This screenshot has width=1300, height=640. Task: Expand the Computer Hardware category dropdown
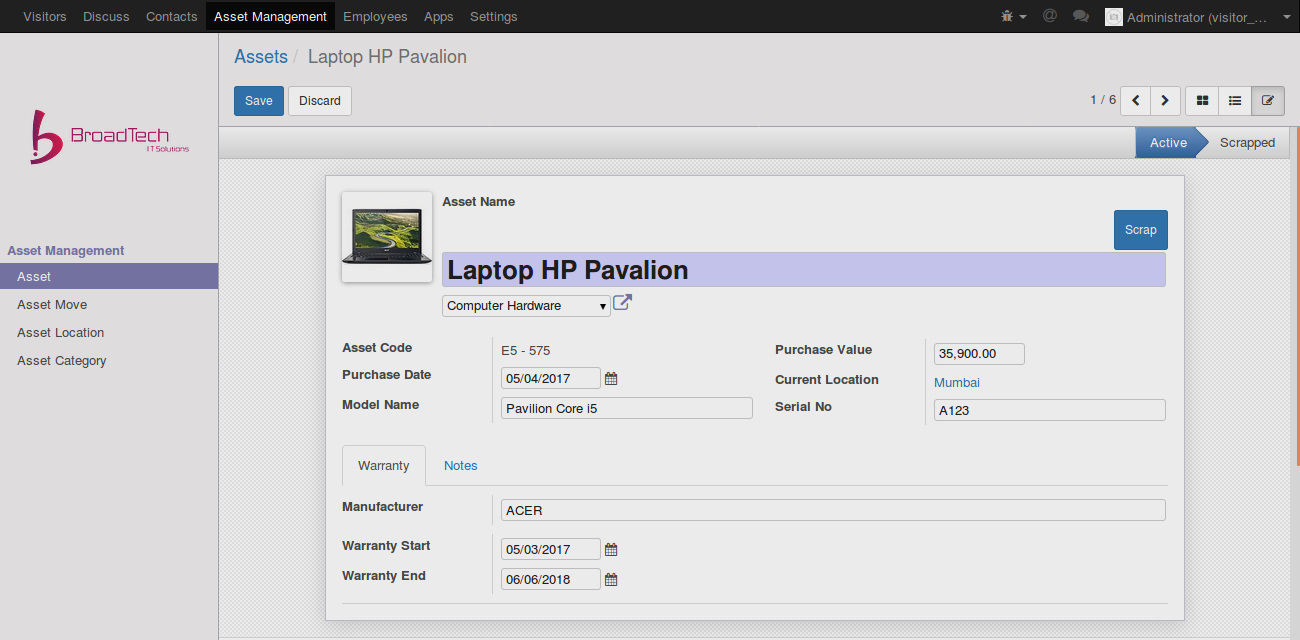click(x=526, y=306)
